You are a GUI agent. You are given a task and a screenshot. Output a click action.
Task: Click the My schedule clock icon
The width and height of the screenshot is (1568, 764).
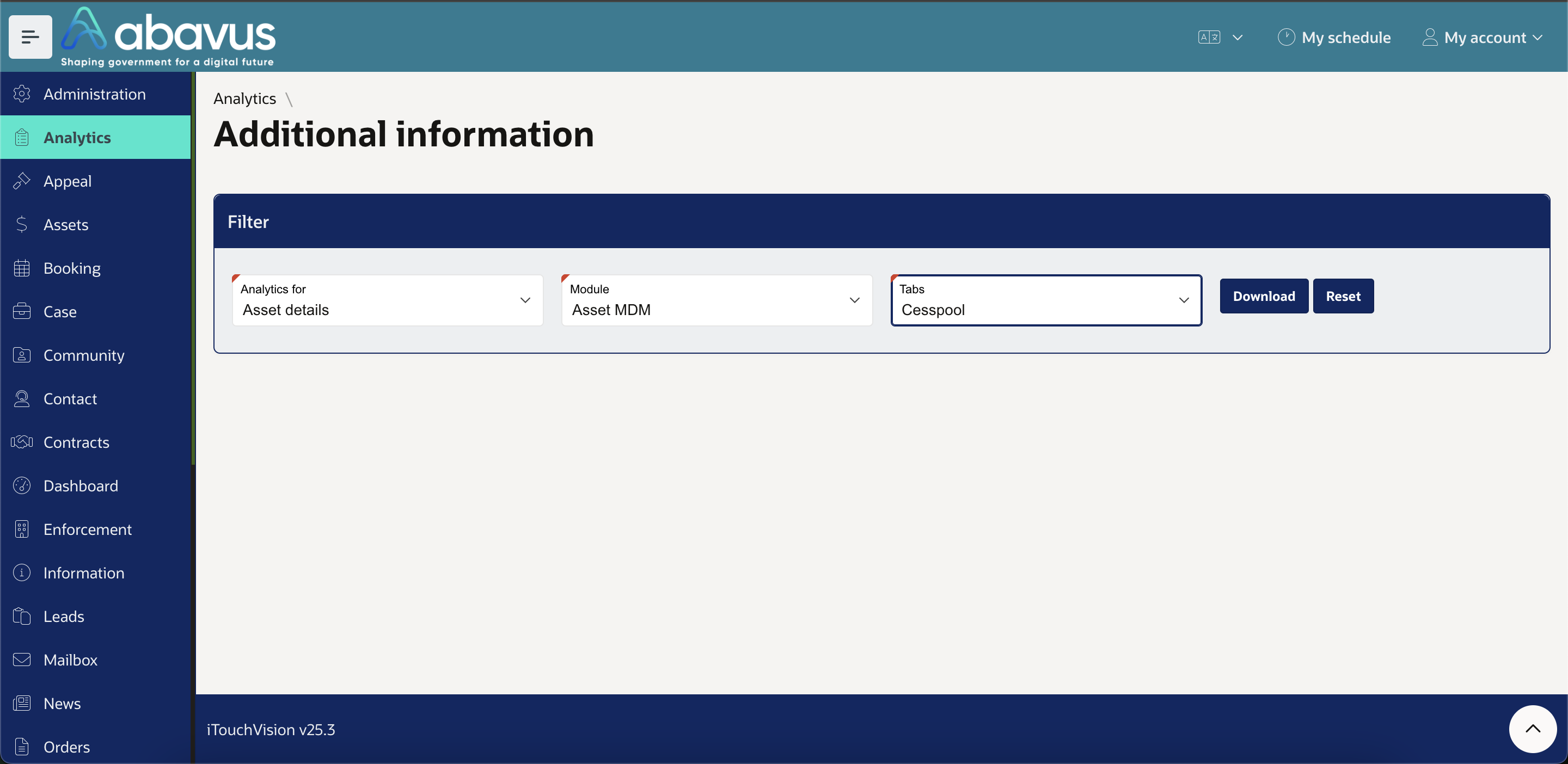[1286, 37]
